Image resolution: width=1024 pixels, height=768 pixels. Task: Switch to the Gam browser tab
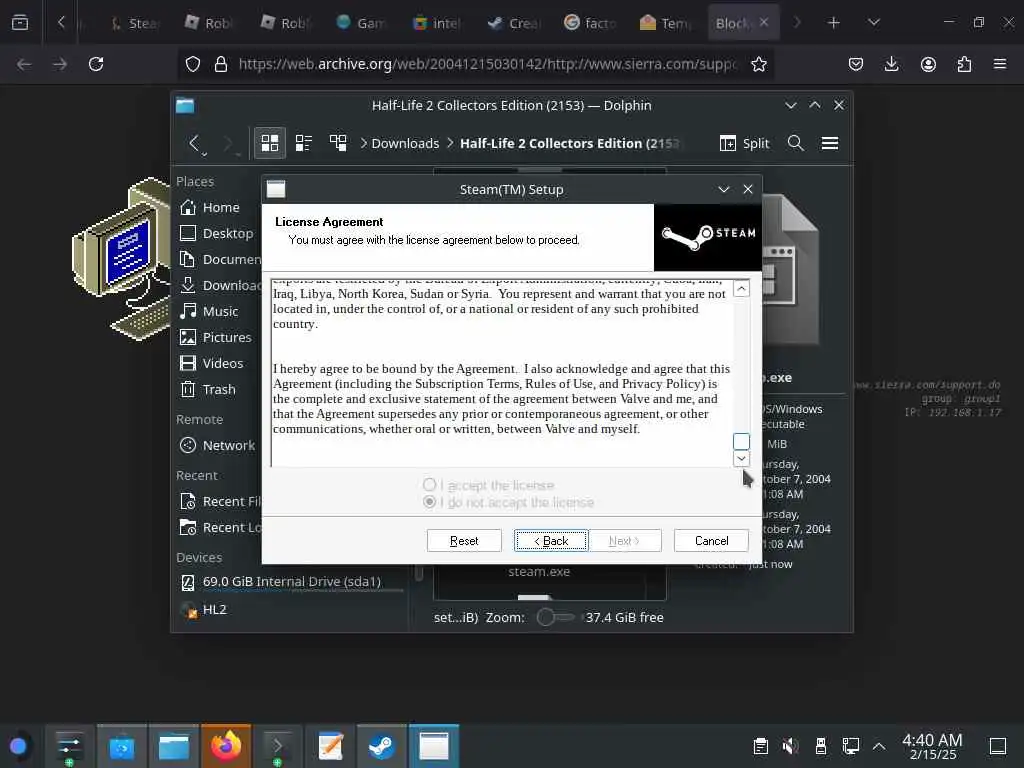click(x=362, y=23)
